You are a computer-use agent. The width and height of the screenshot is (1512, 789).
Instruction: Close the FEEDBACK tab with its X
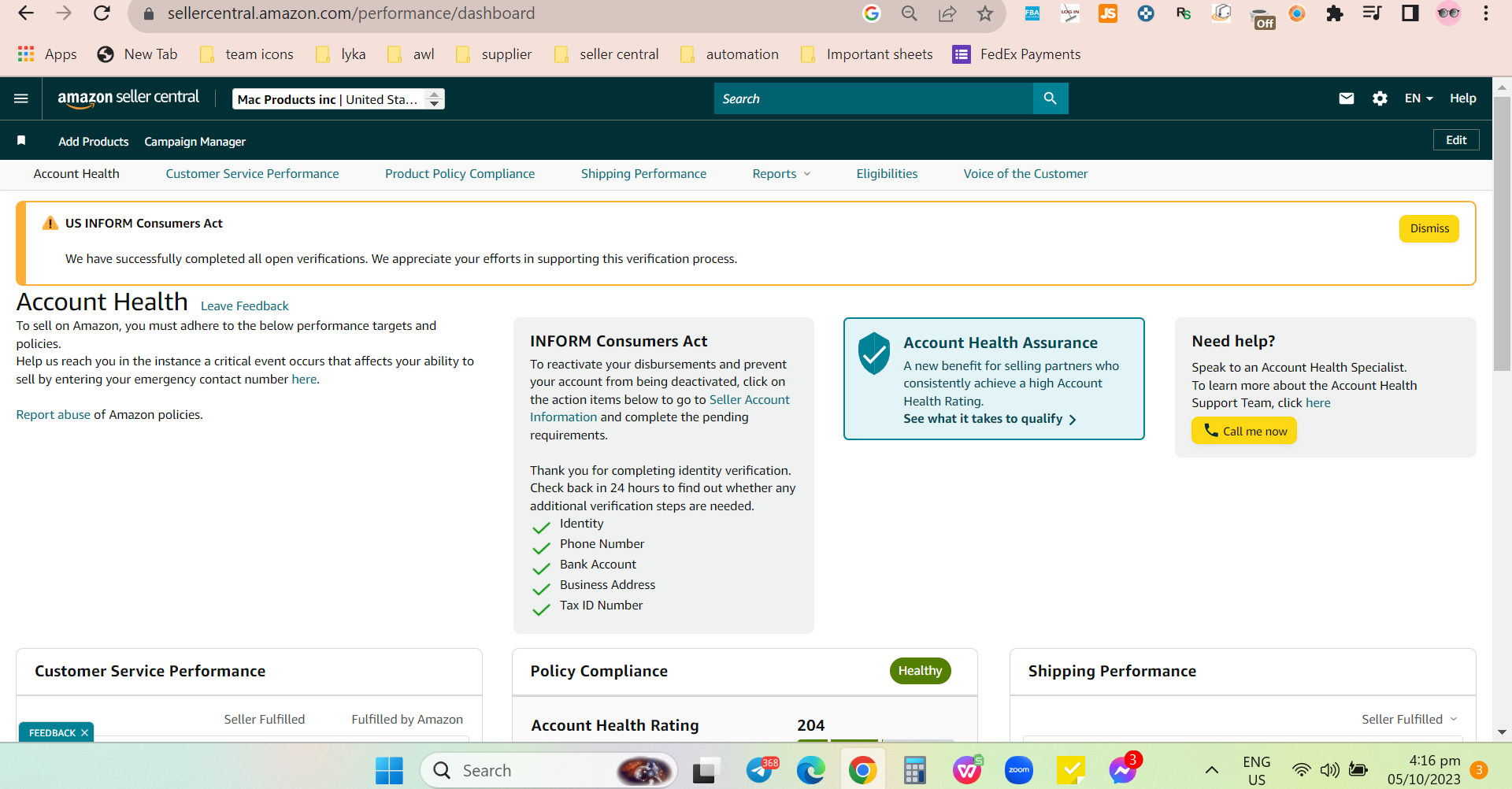pyautogui.click(x=84, y=733)
